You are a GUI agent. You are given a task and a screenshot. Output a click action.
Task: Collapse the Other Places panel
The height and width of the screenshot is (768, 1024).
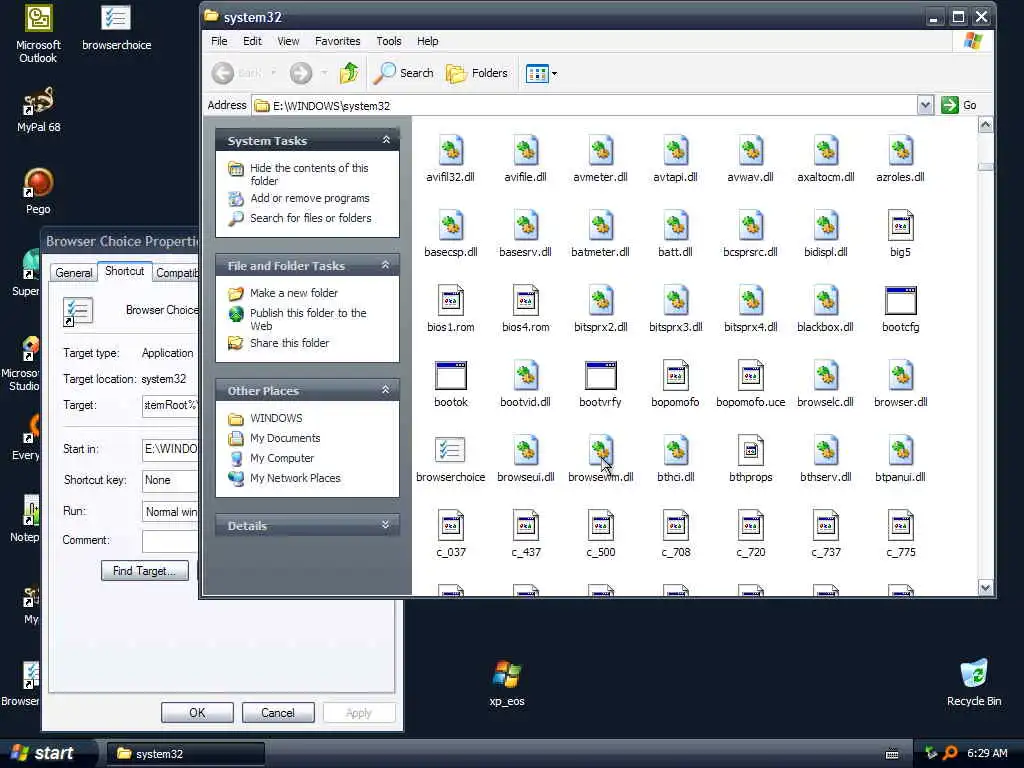pos(386,390)
